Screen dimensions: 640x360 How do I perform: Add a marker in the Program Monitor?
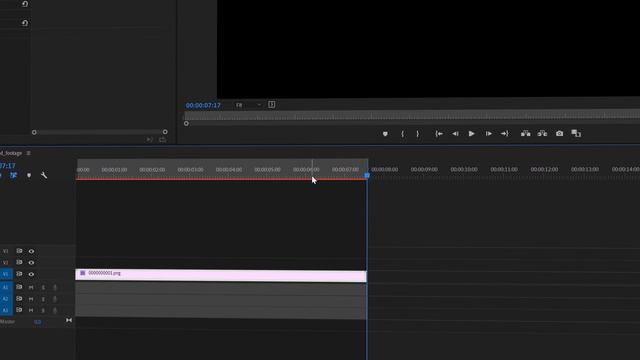click(x=385, y=134)
